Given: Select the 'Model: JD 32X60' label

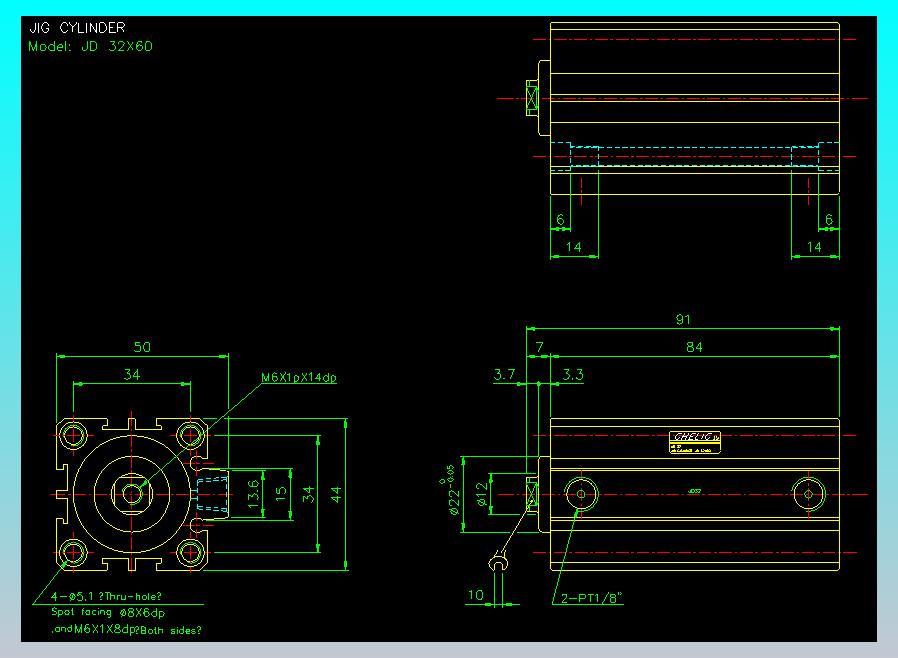Looking at the screenshot, I should (90, 46).
